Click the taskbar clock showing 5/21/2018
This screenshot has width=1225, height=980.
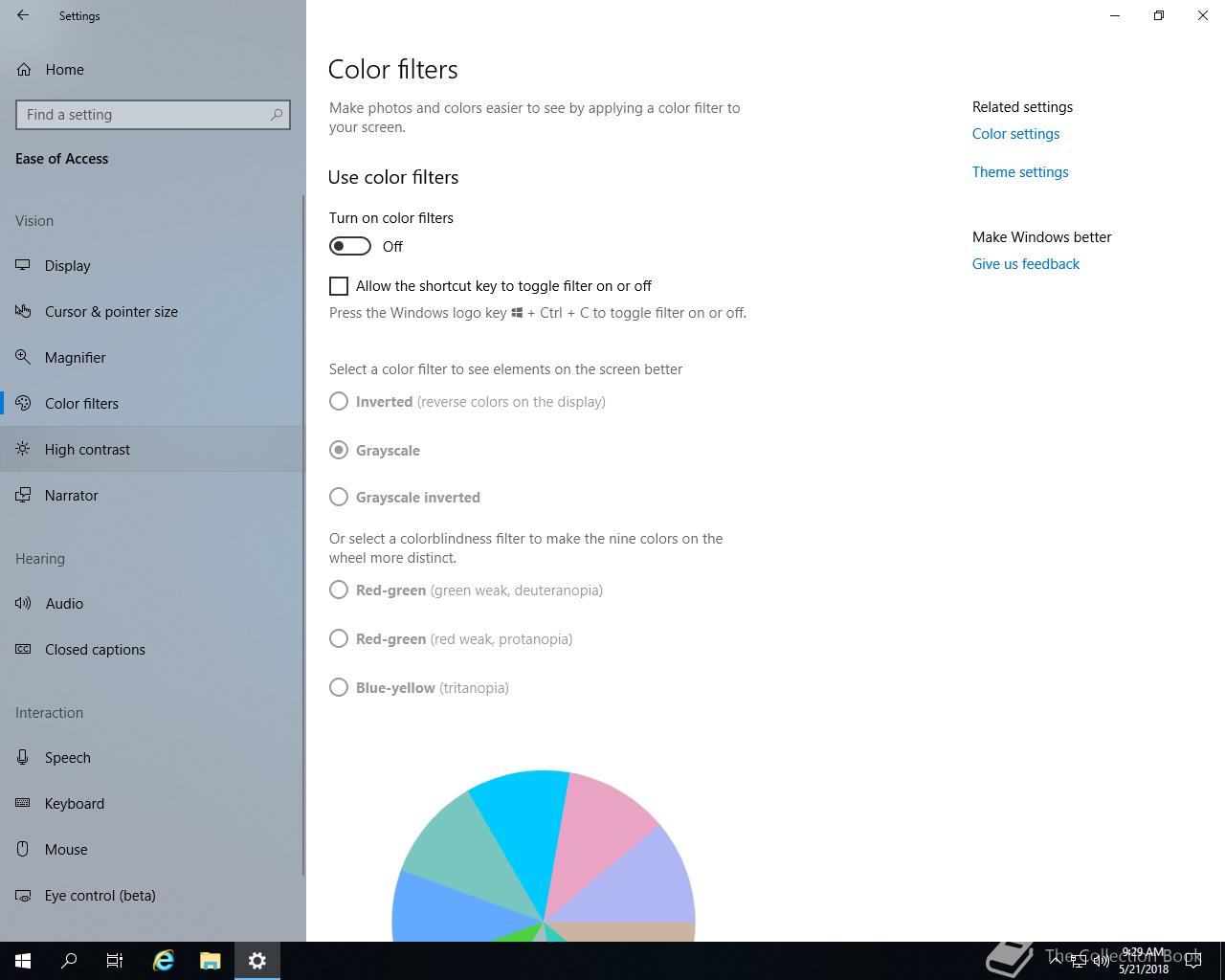[x=1144, y=961]
